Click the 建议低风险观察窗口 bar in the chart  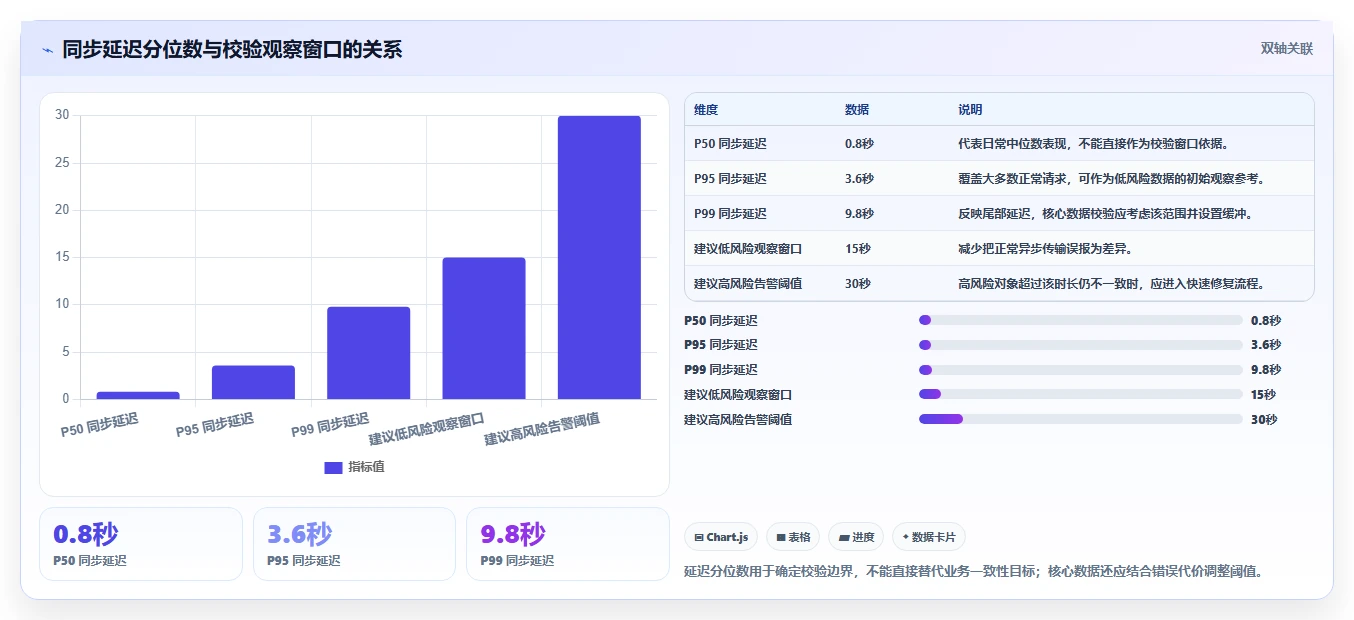tap(484, 328)
